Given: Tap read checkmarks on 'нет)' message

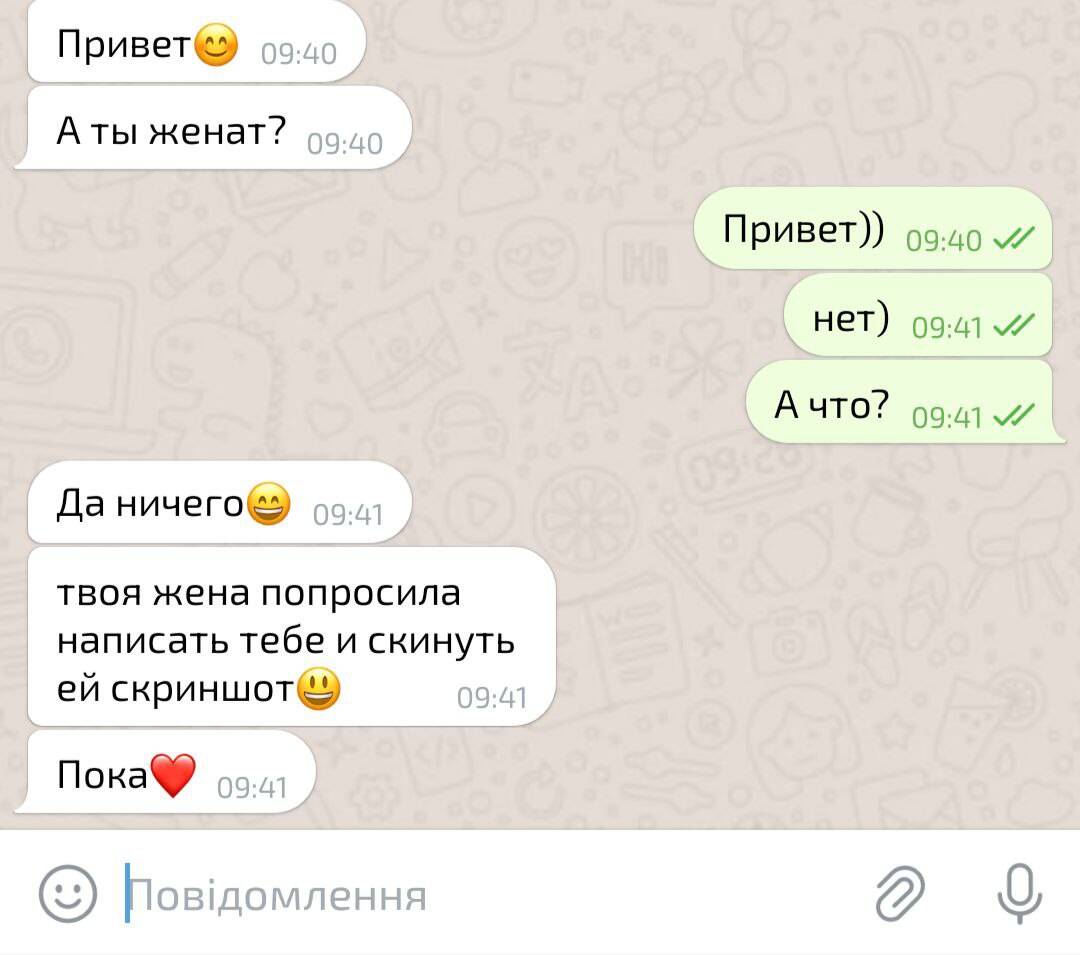Looking at the screenshot, I should point(1014,325).
